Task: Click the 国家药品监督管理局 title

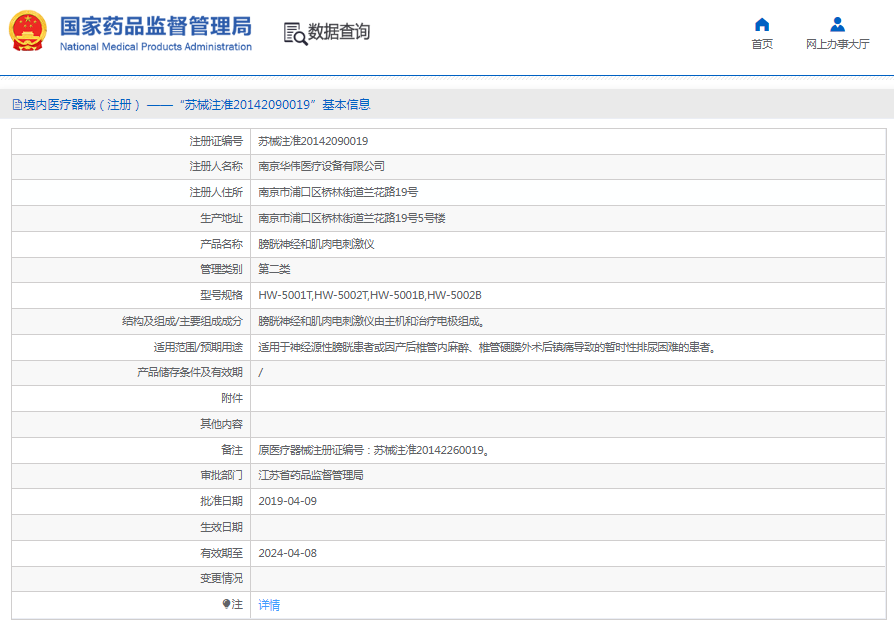Action: [156, 26]
